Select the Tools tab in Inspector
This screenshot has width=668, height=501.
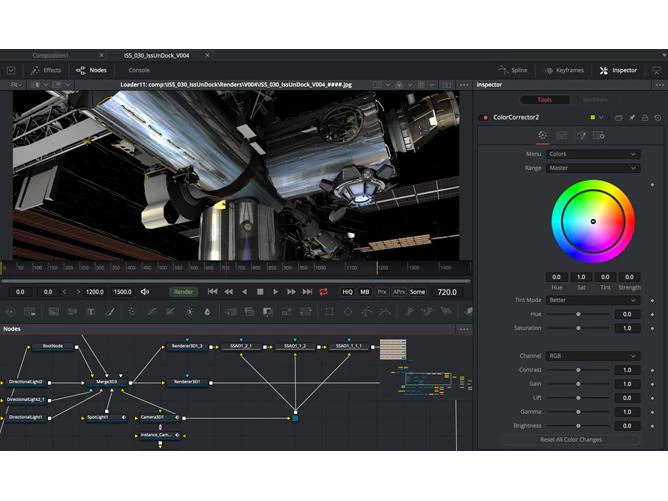point(544,100)
